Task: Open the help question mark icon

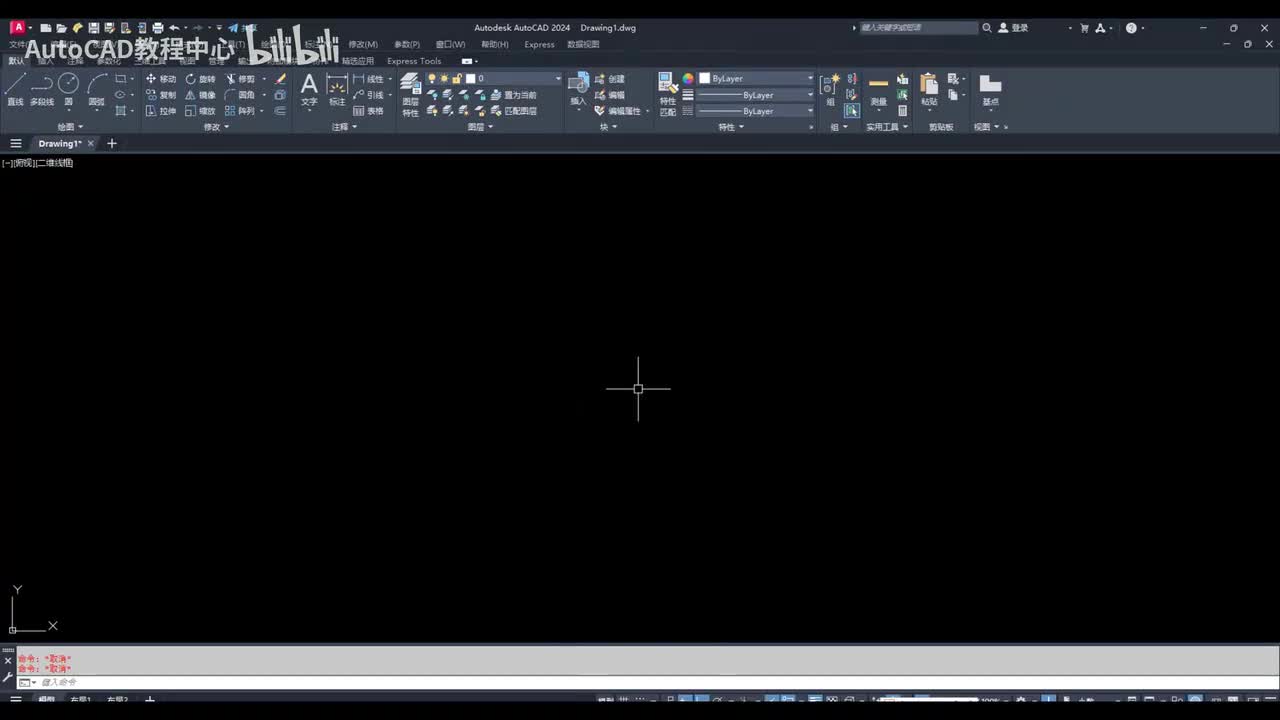Action: [1131, 28]
